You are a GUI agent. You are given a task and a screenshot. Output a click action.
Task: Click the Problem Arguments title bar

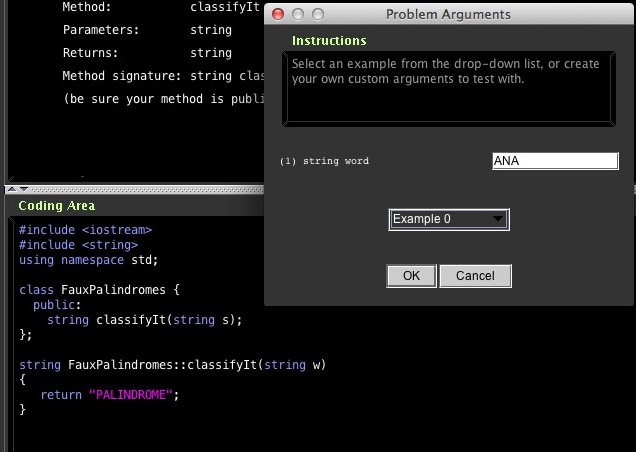point(448,14)
